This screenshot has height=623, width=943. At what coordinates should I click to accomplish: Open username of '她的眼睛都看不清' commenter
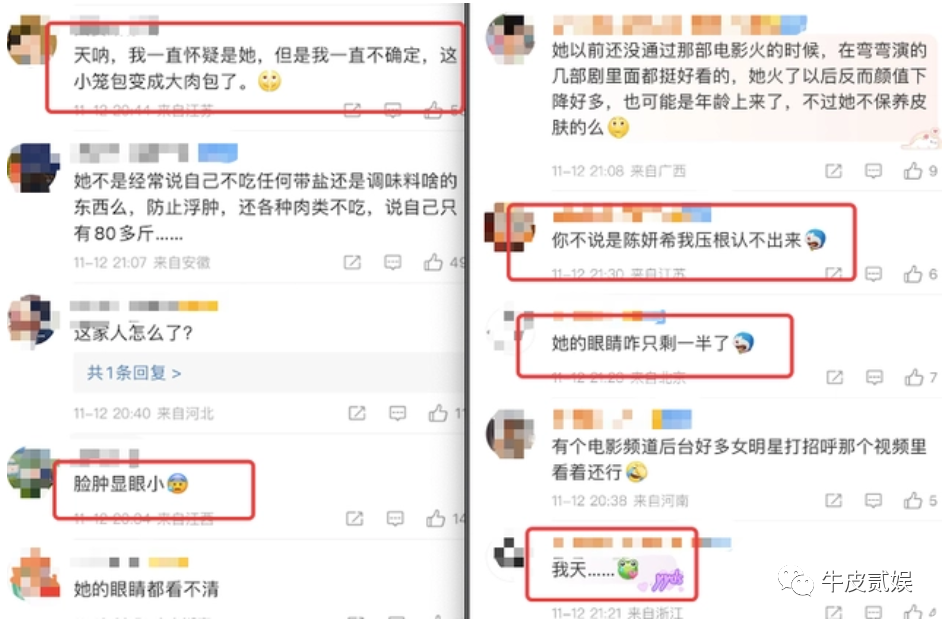[x=129, y=562]
